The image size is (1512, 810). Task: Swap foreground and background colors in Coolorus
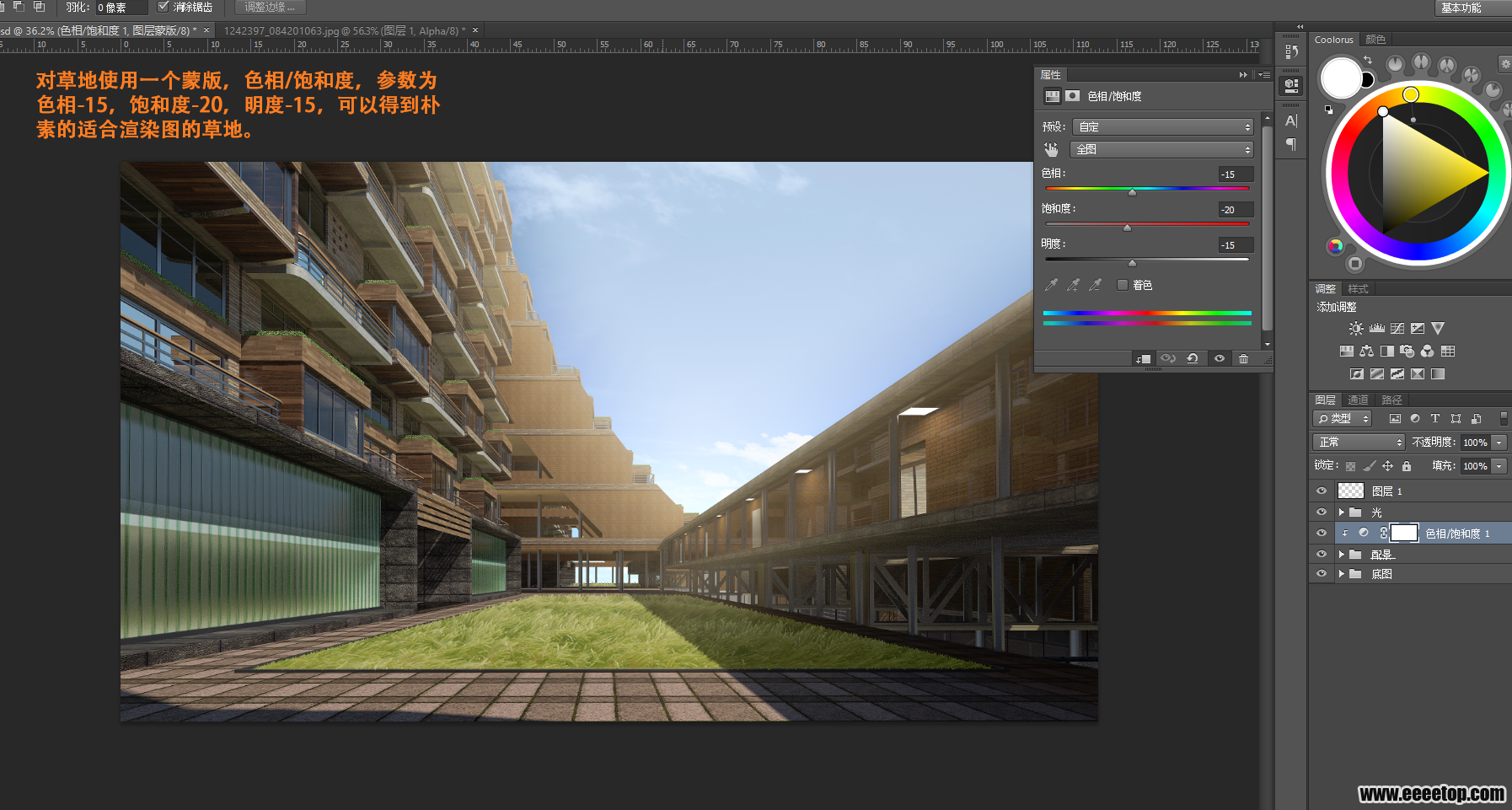pyautogui.click(x=1367, y=60)
